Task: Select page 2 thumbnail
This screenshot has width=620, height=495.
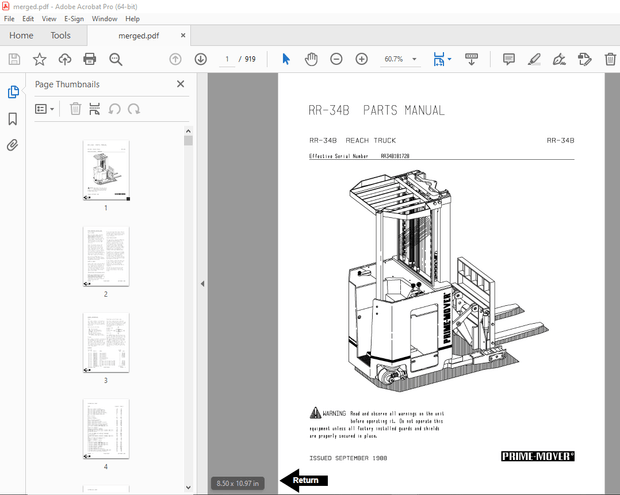Action: (106, 257)
